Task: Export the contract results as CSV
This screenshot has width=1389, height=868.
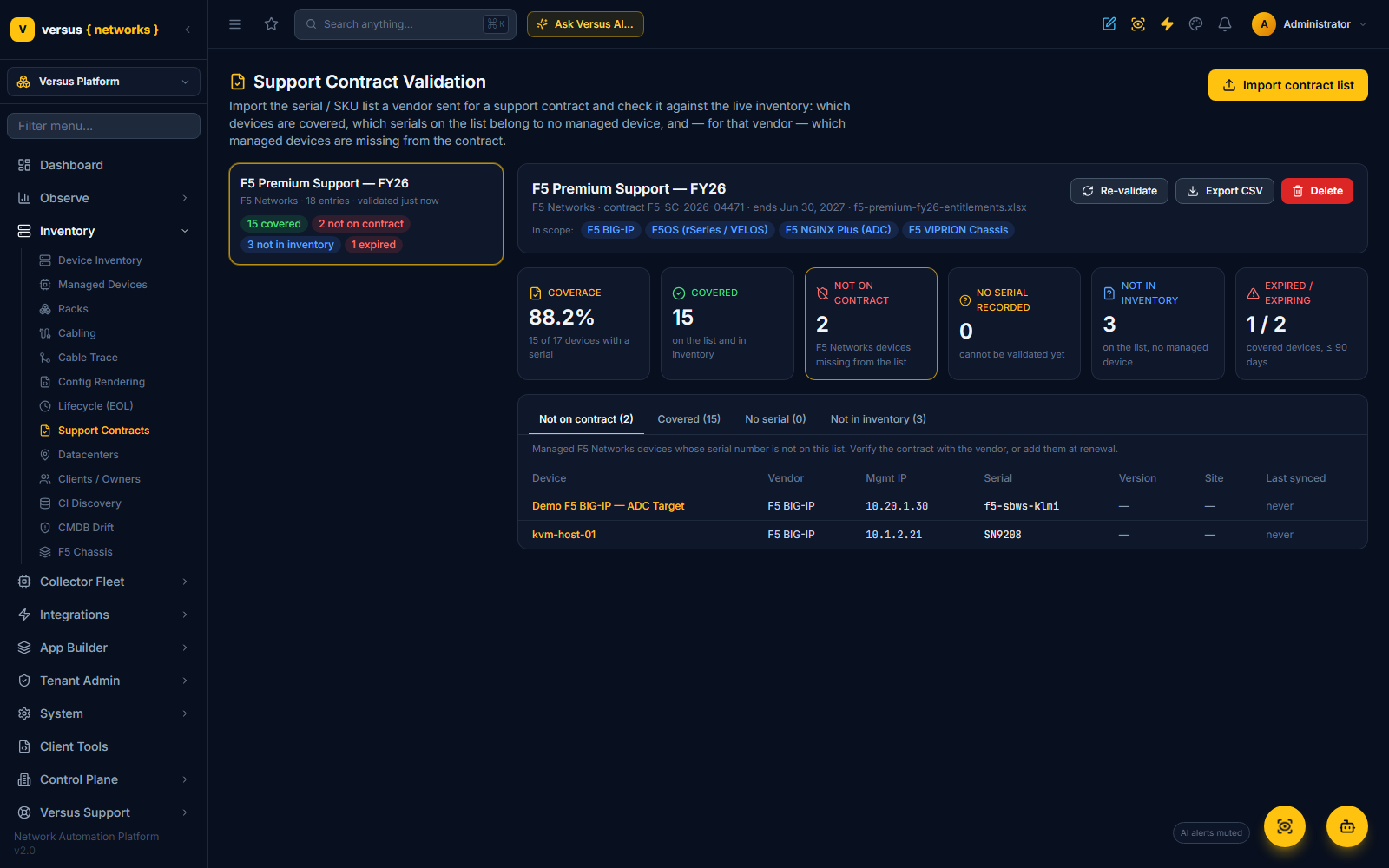Action: pyautogui.click(x=1225, y=191)
